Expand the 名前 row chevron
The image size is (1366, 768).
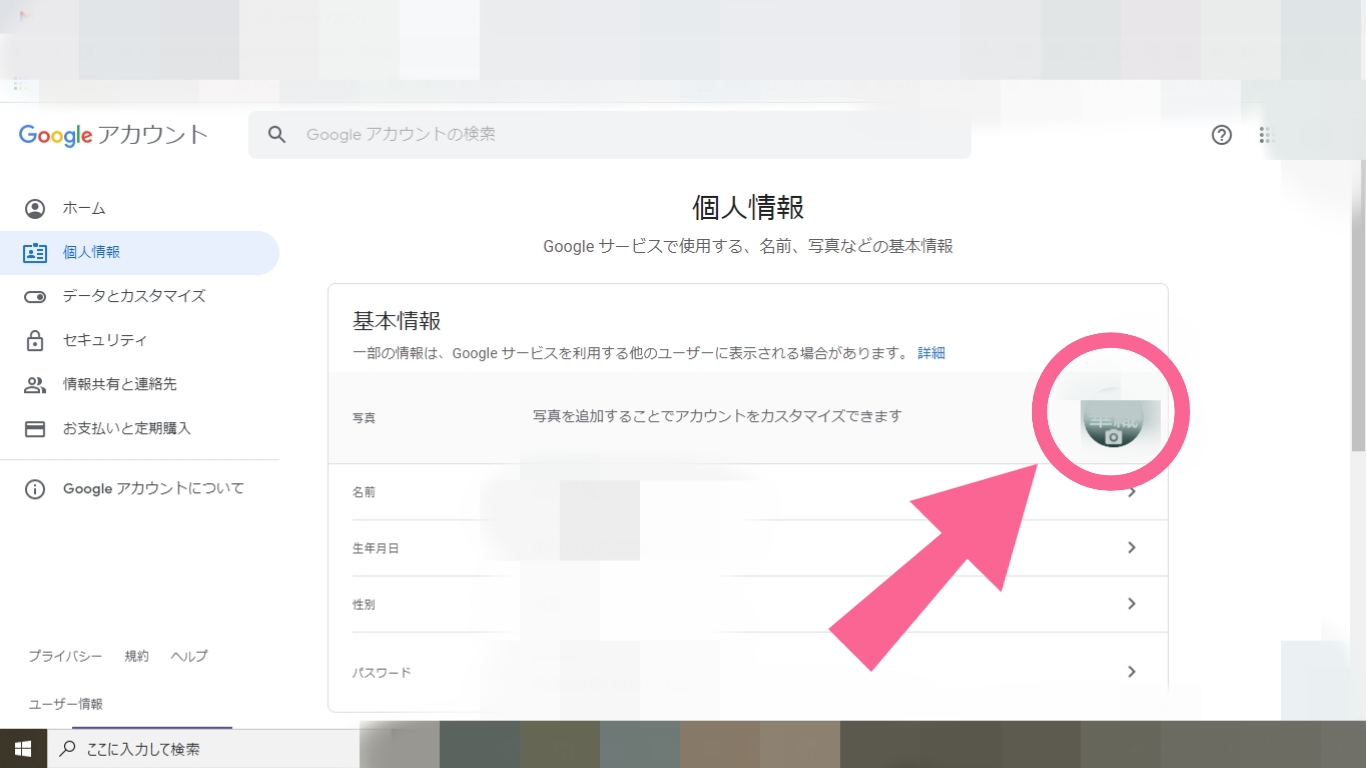click(x=1132, y=492)
